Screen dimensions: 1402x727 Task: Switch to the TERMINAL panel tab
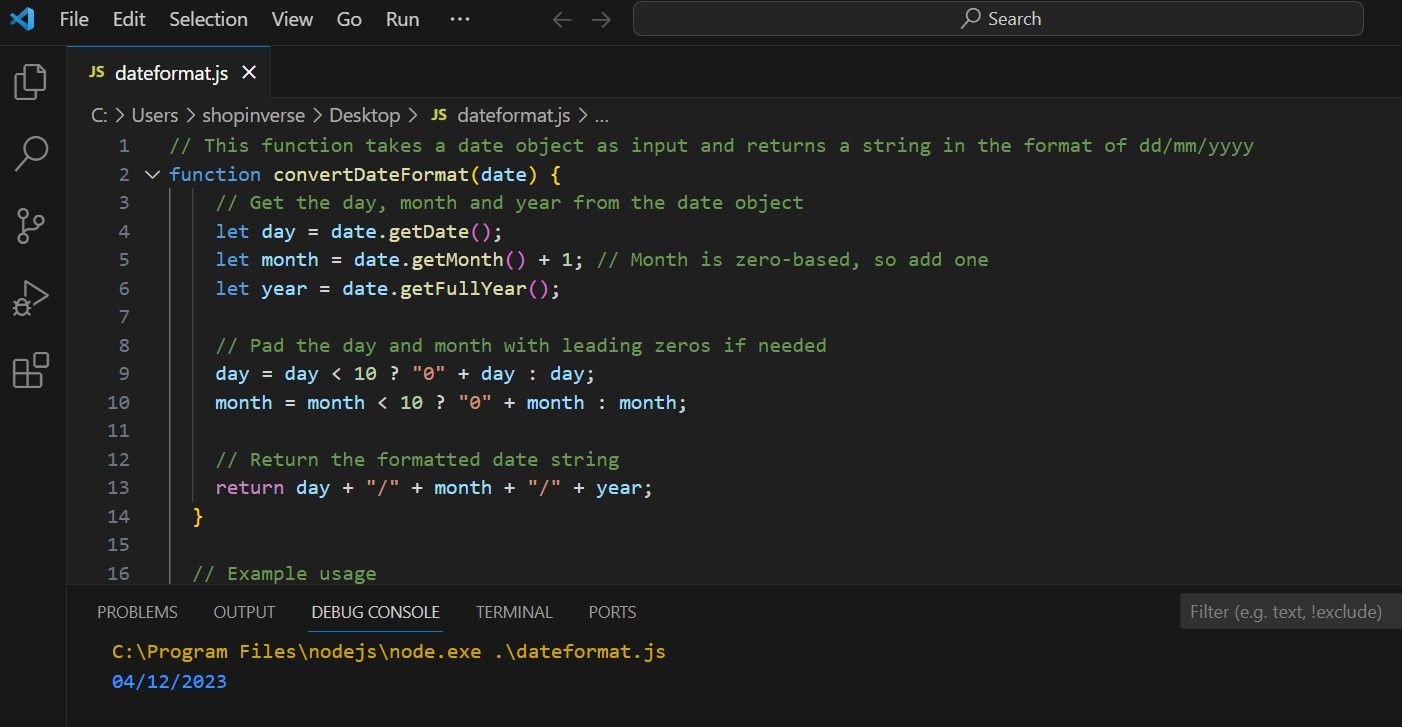click(514, 612)
